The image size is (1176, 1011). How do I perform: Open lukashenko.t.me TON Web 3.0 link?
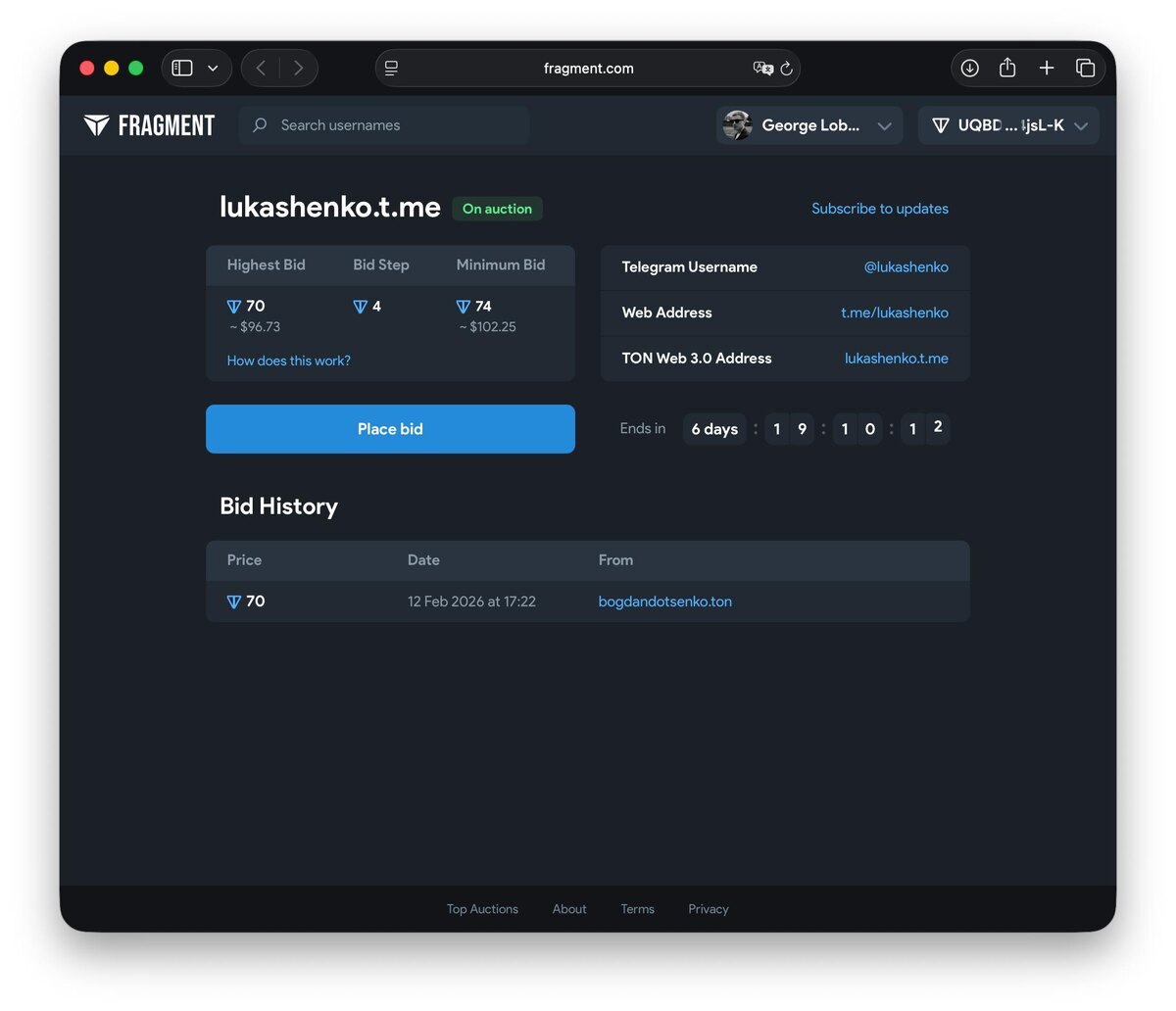click(897, 359)
